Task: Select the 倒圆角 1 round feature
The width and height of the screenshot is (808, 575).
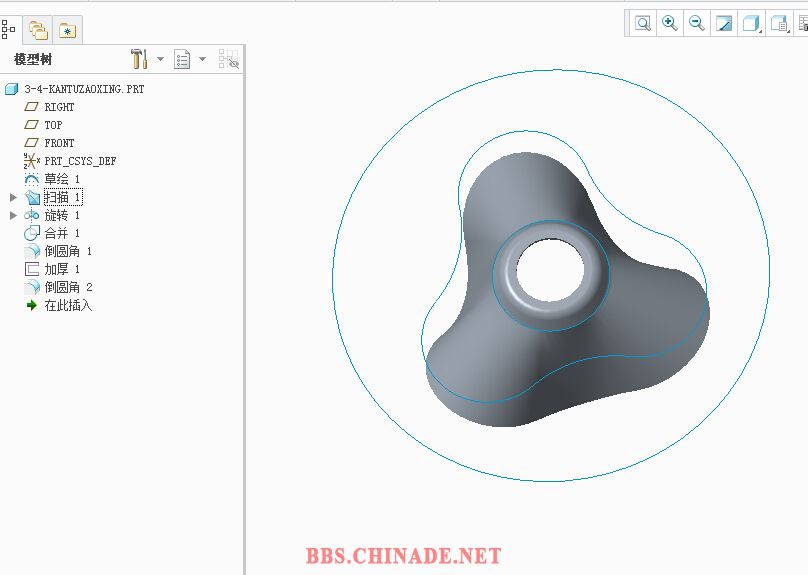Action: [x=68, y=251]
